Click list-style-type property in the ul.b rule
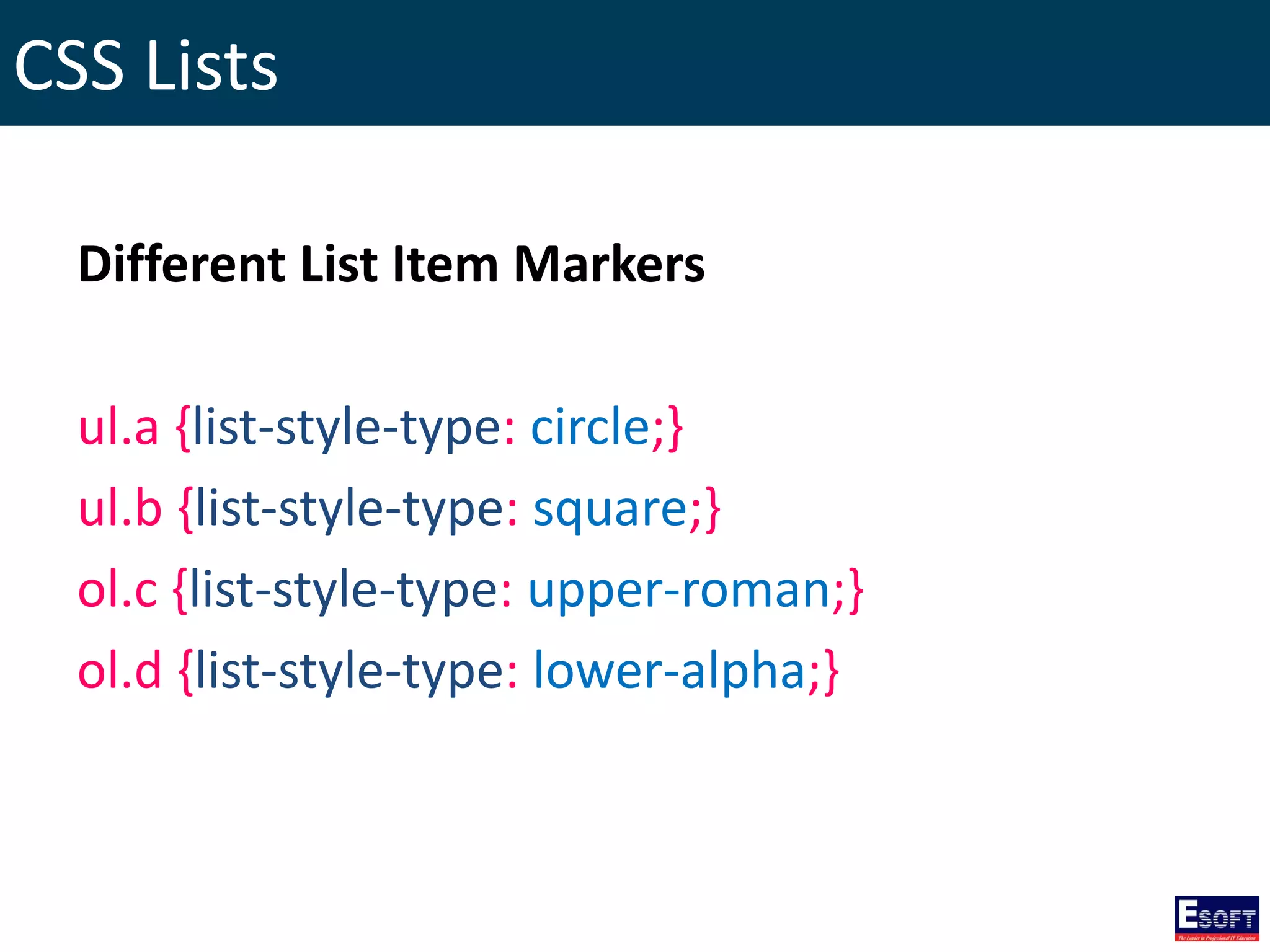This screenshot has width=1270, height=952. point(350,509)
